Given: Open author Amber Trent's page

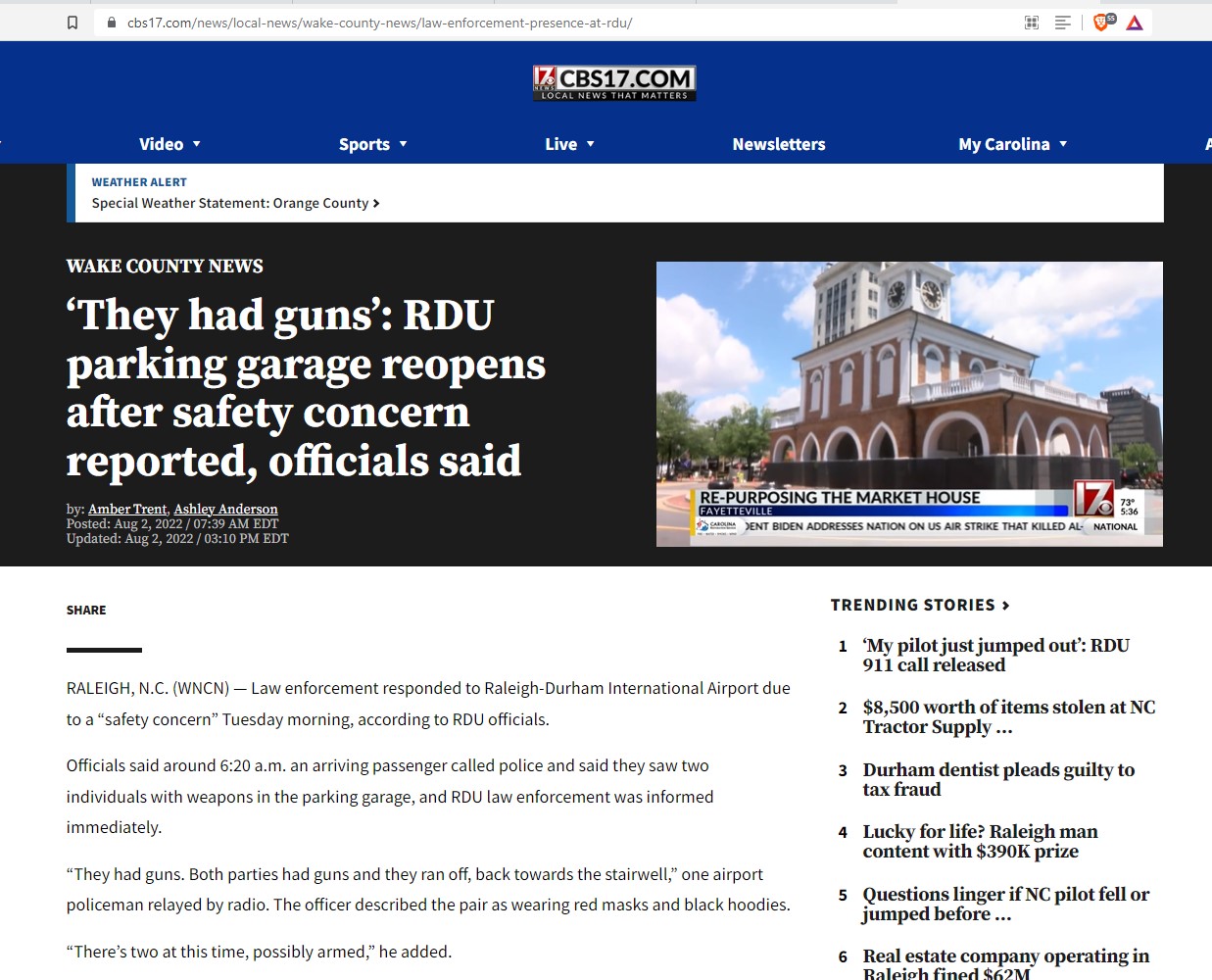Looking at the screenshot, I should click(127, 509).
